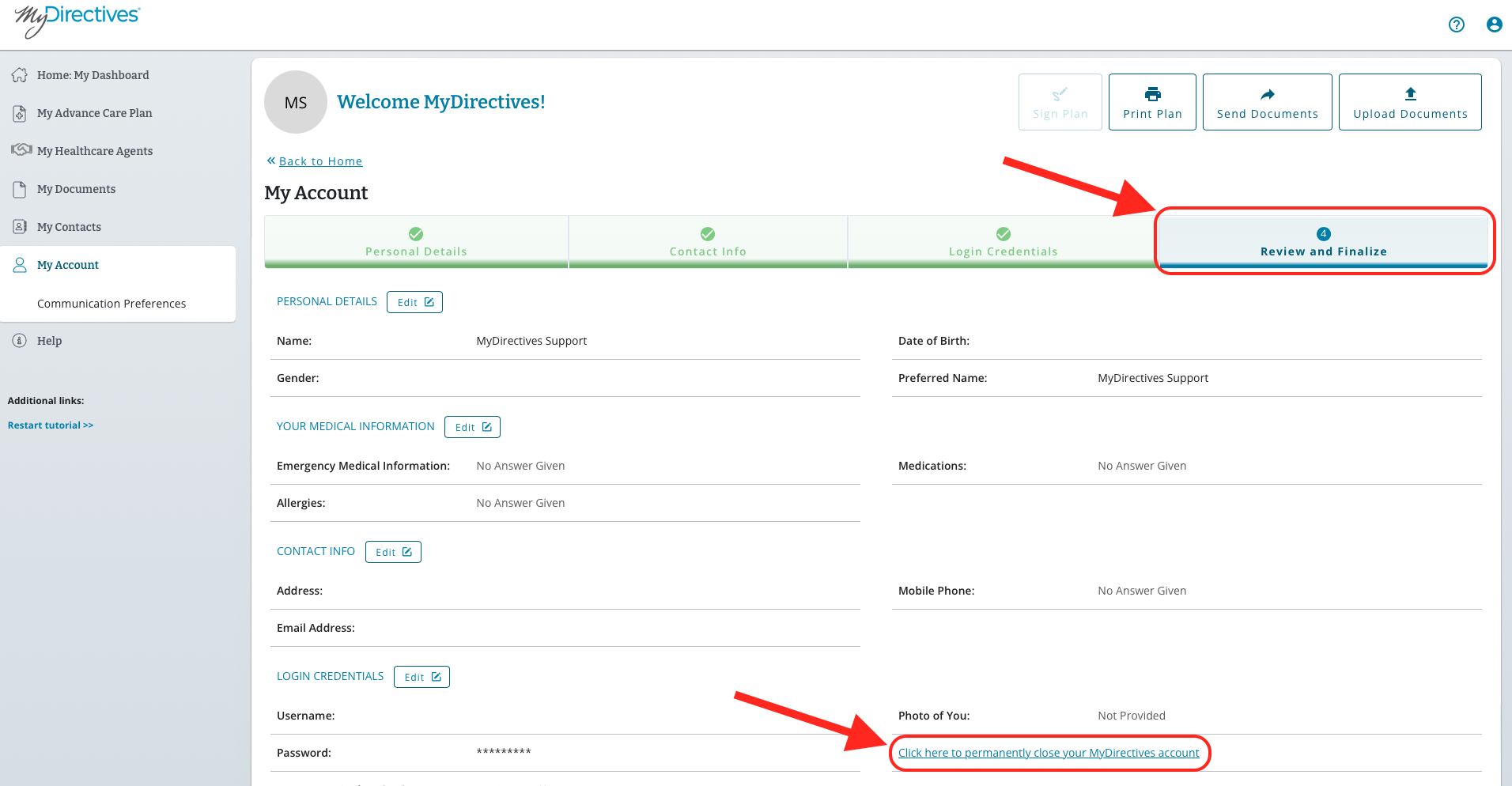Go to My Advance Care Plan

(94, 113)
